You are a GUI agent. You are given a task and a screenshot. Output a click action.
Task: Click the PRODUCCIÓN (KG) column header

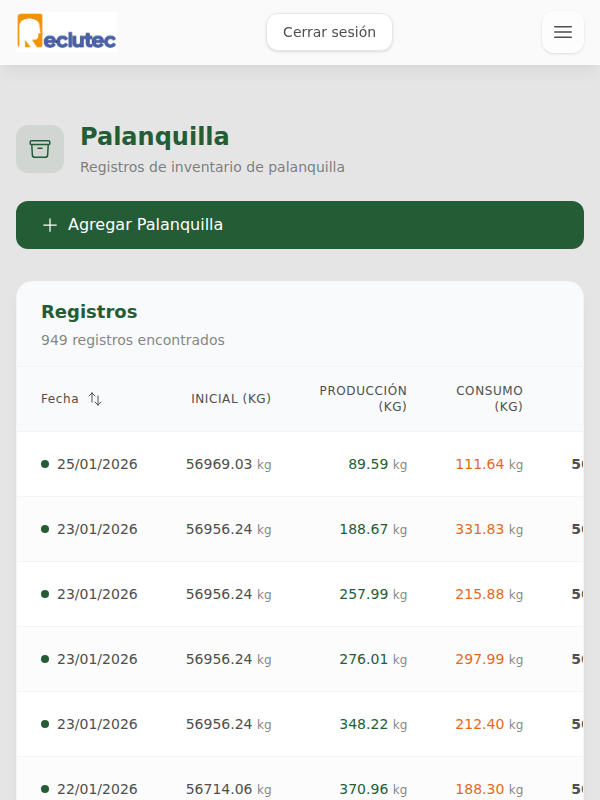(x=363, y=398)
